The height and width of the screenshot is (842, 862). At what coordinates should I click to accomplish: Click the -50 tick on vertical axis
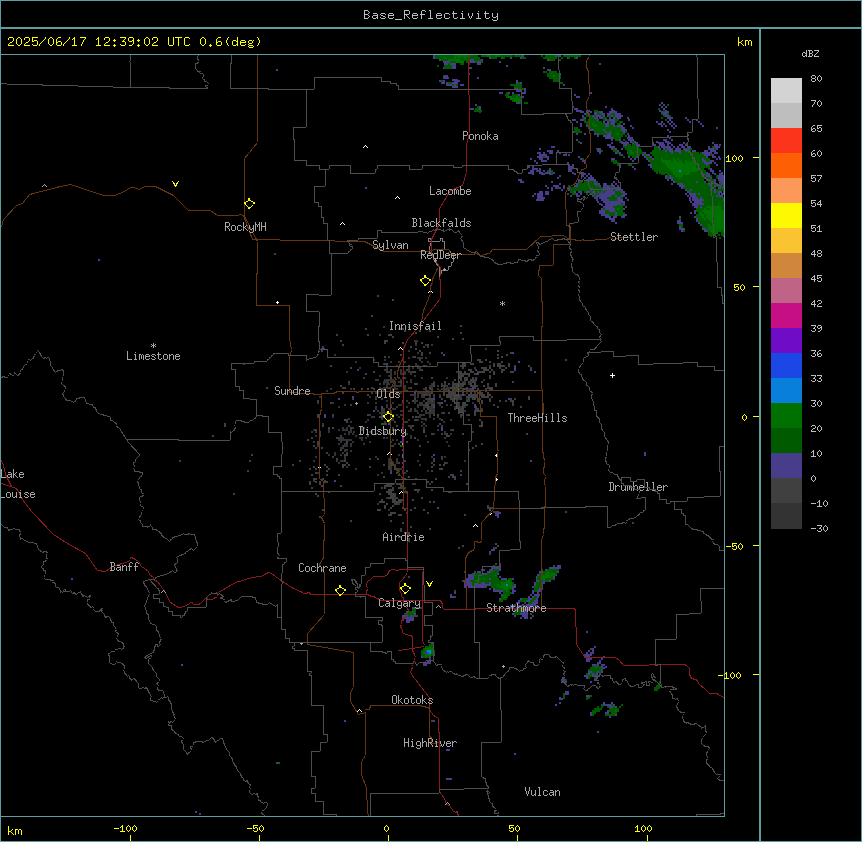(x=734, y=546)
